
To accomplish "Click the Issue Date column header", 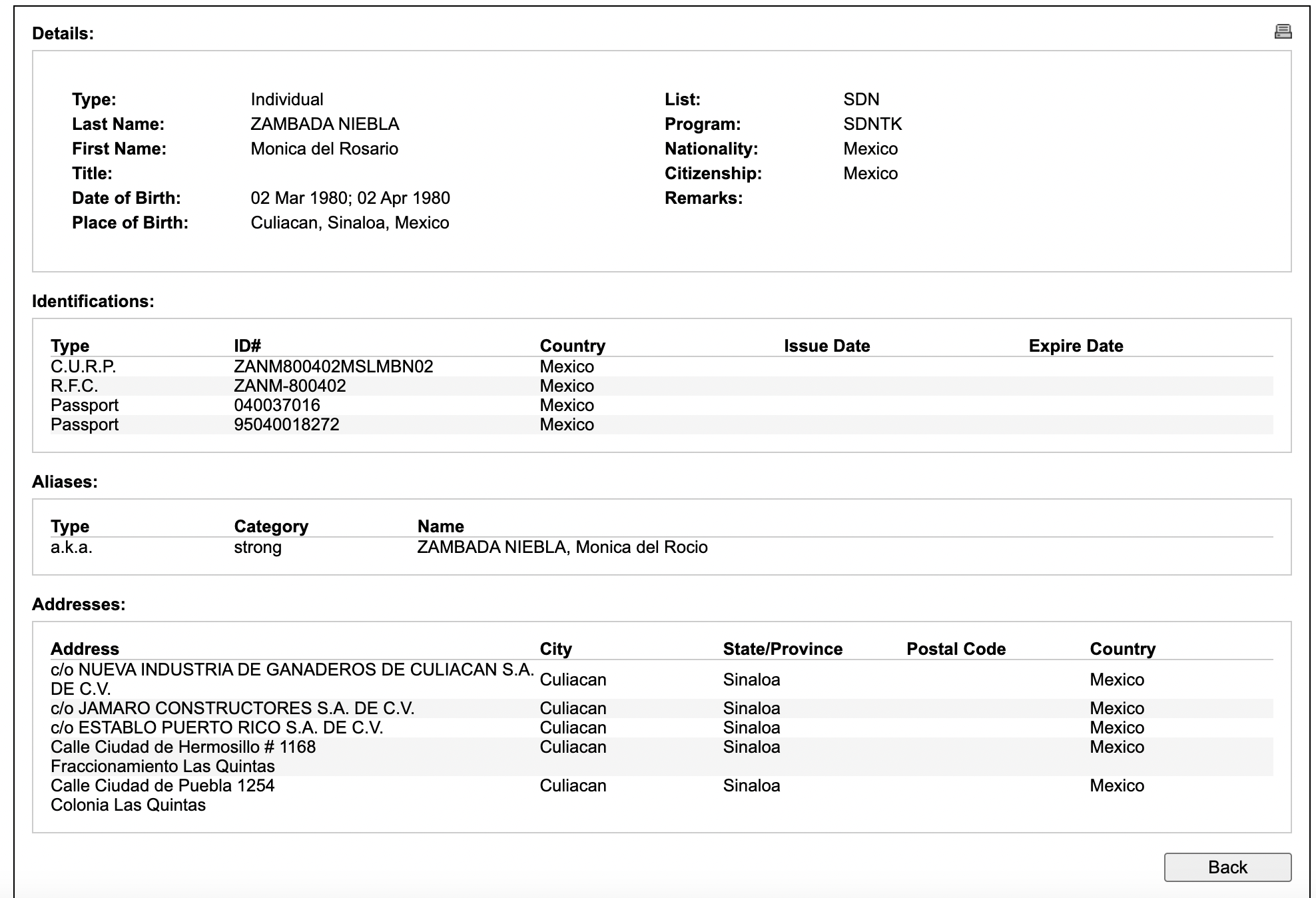I will [x=826, y=346].
